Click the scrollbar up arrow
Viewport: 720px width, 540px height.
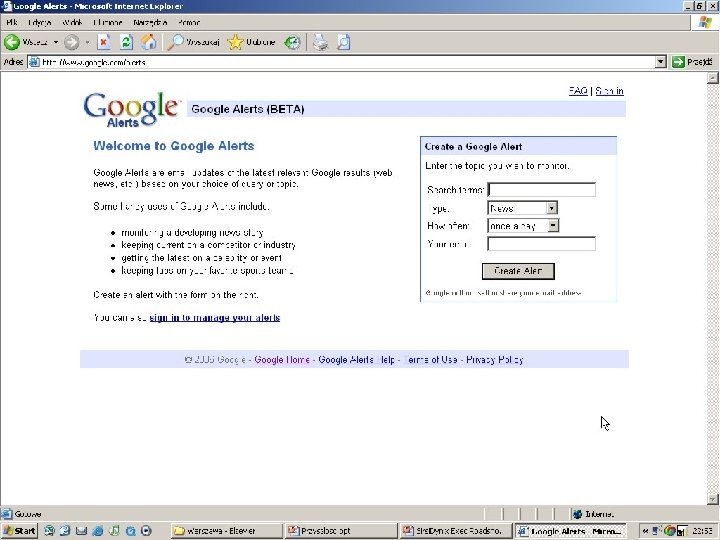(713, 78)
